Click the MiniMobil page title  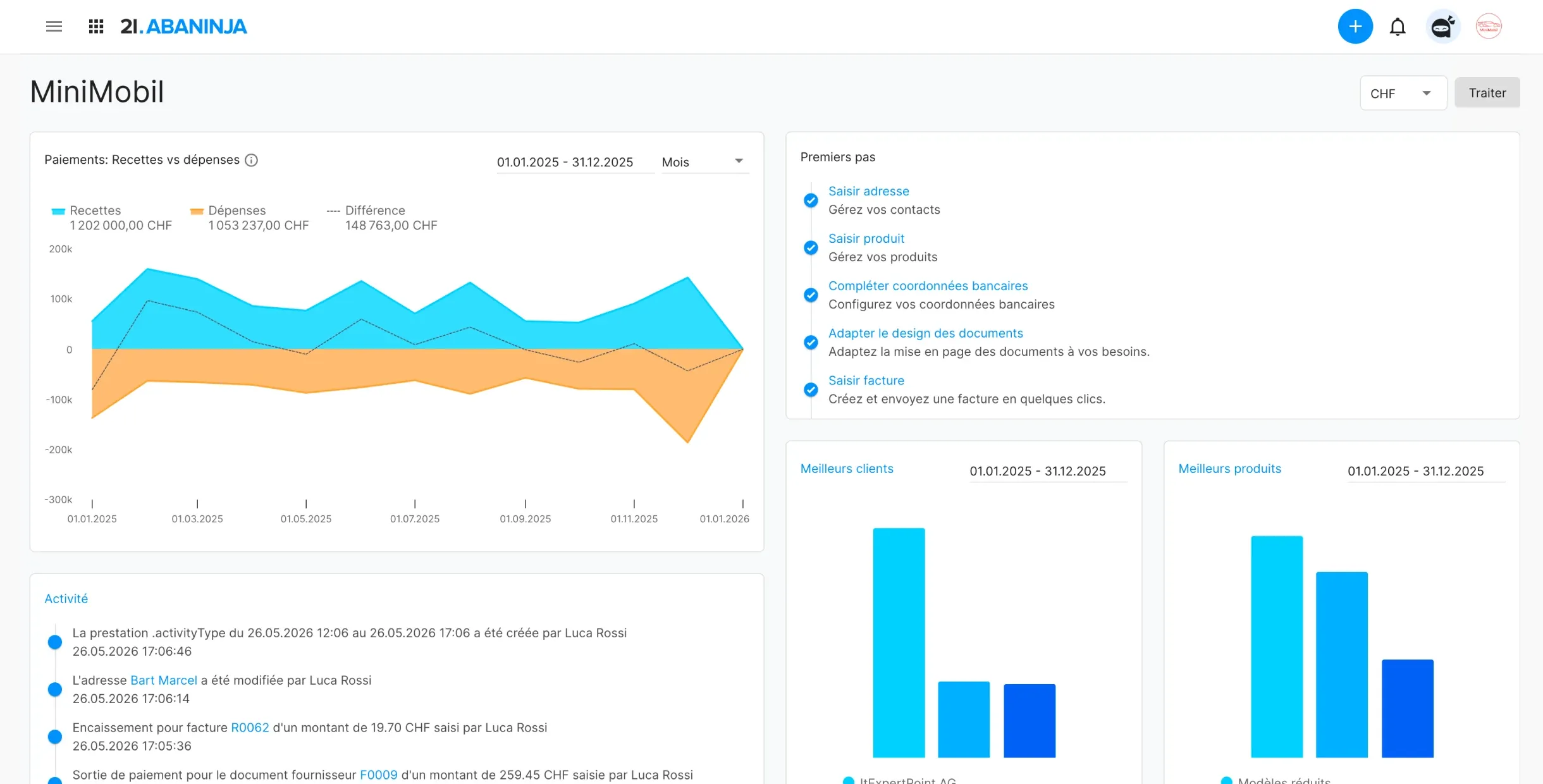click(97, 92)
